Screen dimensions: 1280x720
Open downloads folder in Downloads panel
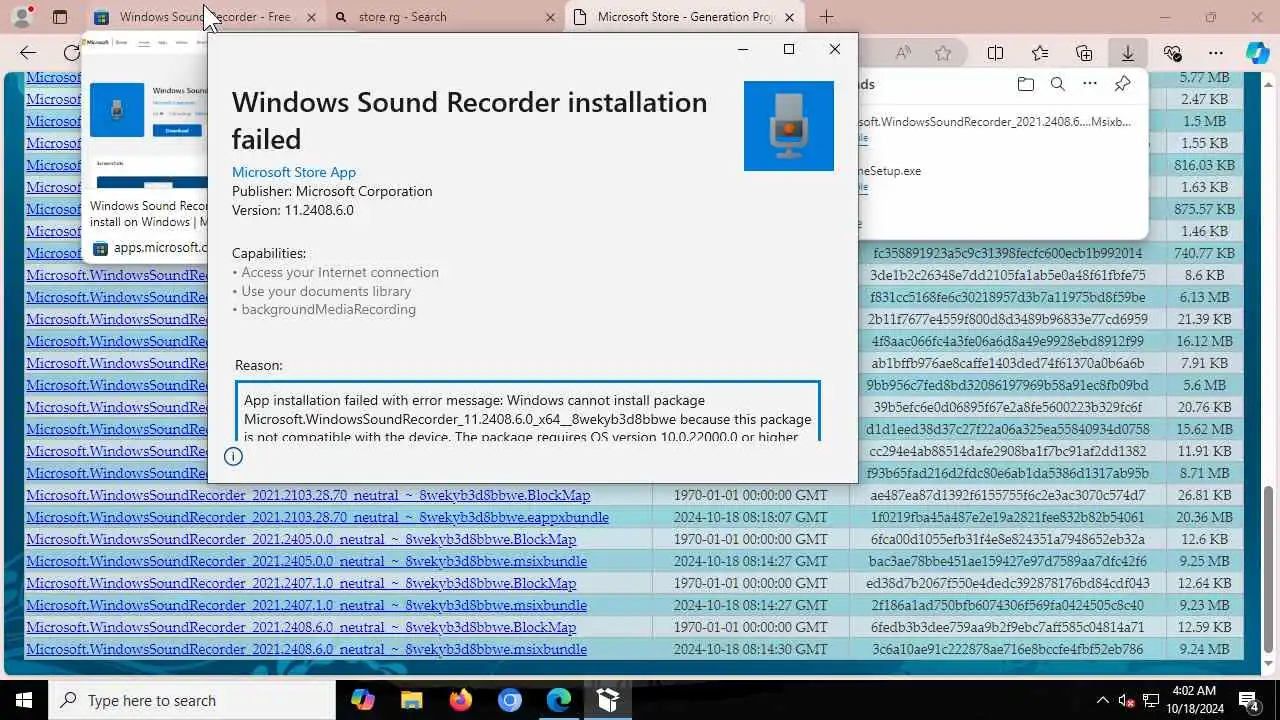(1025, 84)
